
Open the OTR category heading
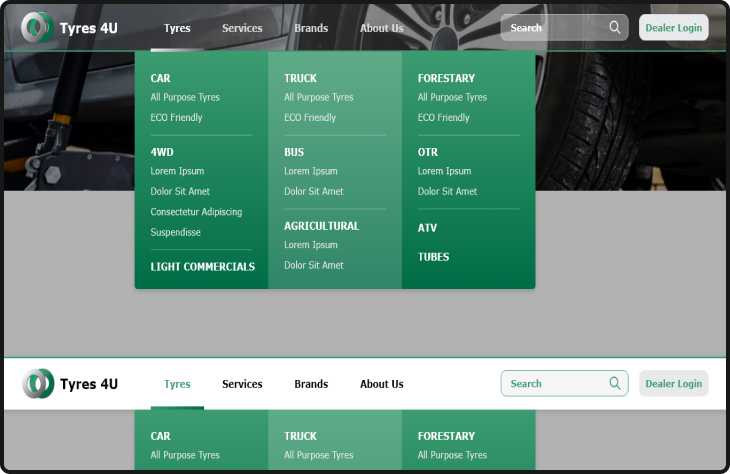[x=427, y=152]
